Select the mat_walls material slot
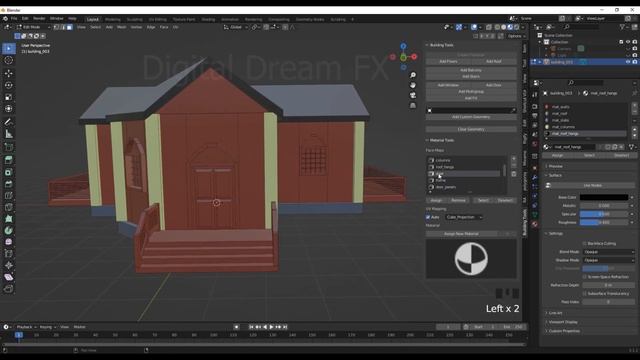 (x=585, y=107)
